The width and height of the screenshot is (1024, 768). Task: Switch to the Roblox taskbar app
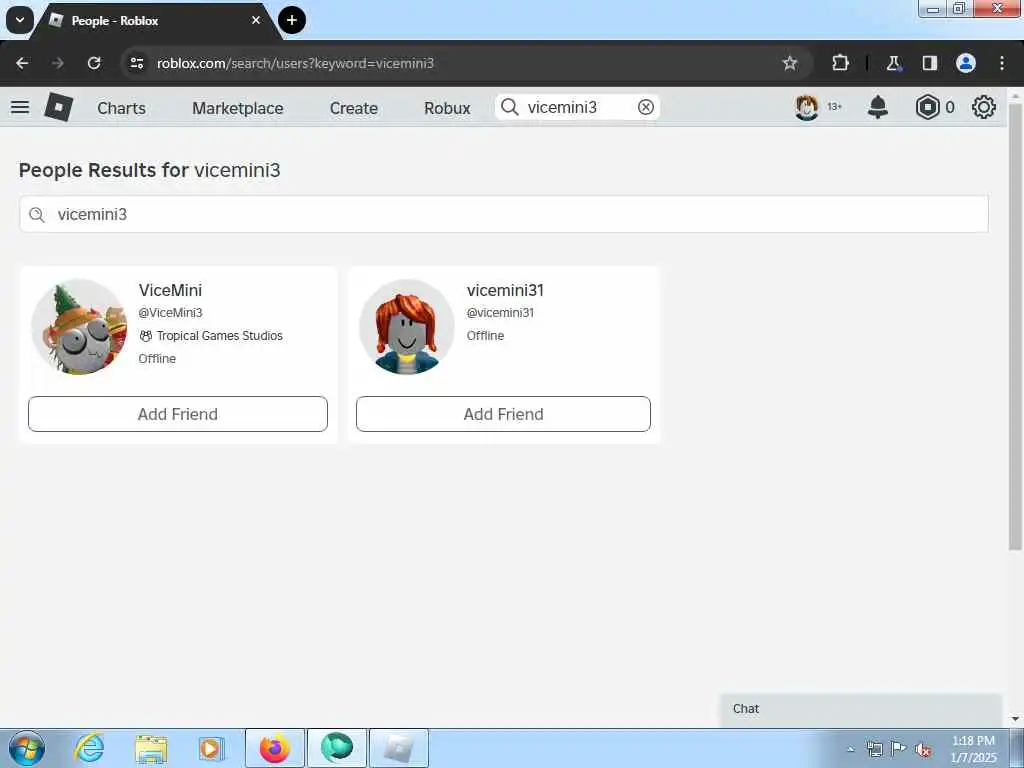pyautogui.click(x=399, y=748)
